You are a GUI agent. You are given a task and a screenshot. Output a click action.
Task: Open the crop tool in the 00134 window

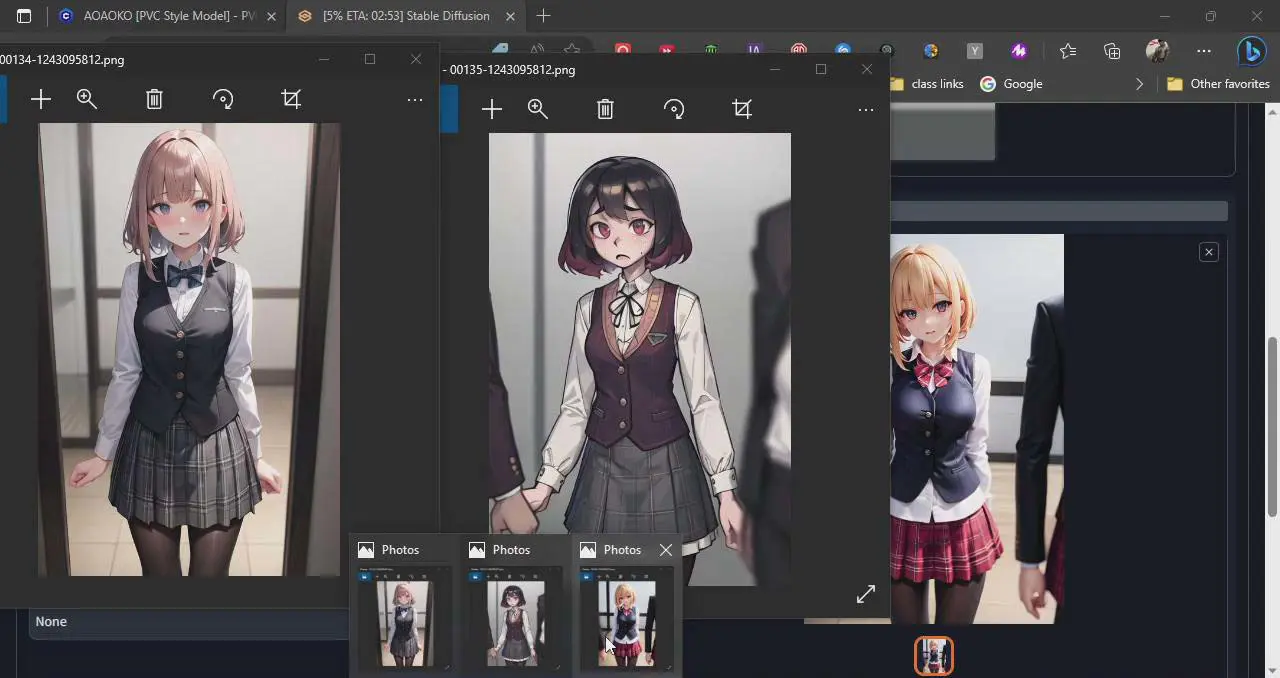291,99
